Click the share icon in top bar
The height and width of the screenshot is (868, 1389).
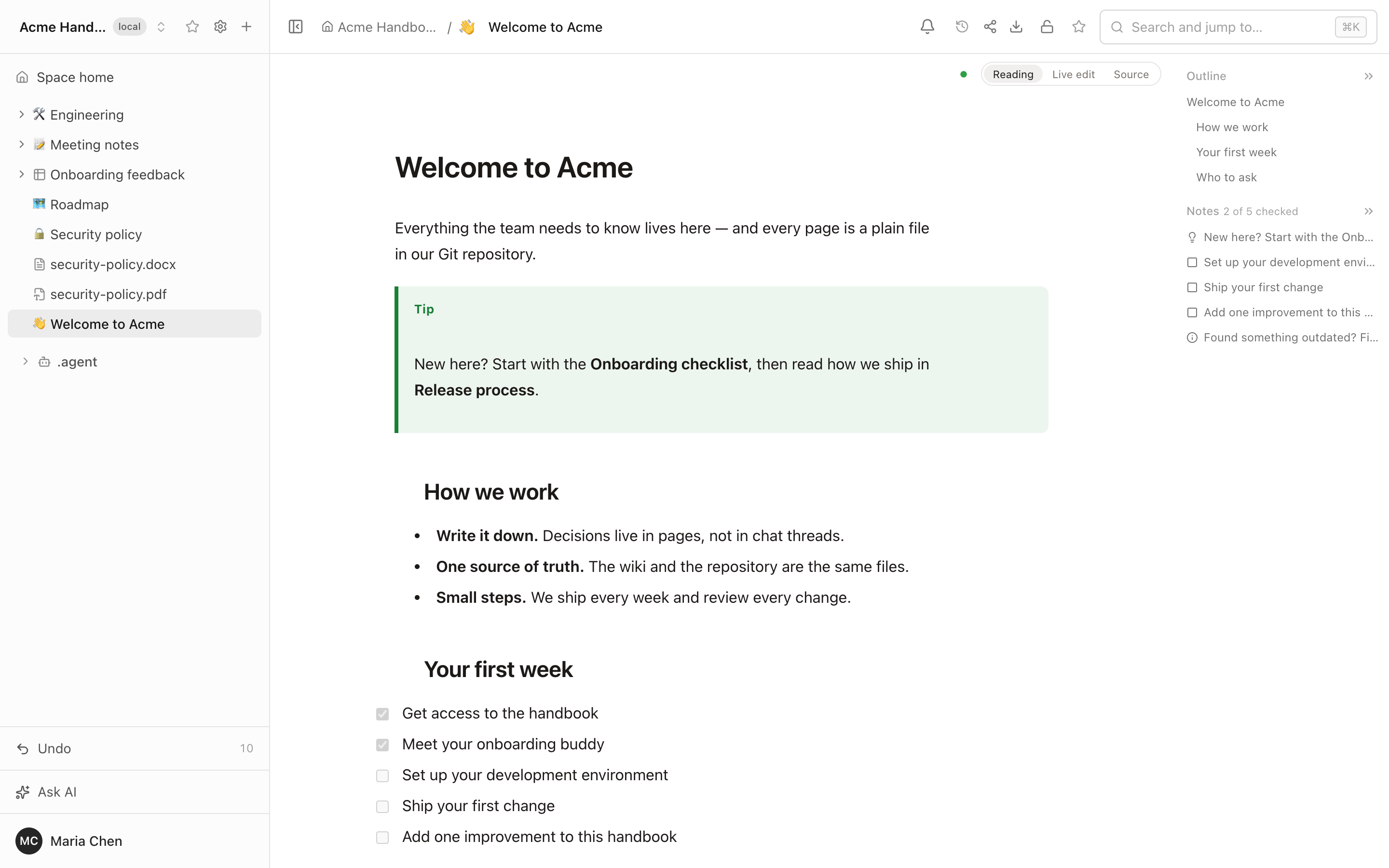[990, 27]
